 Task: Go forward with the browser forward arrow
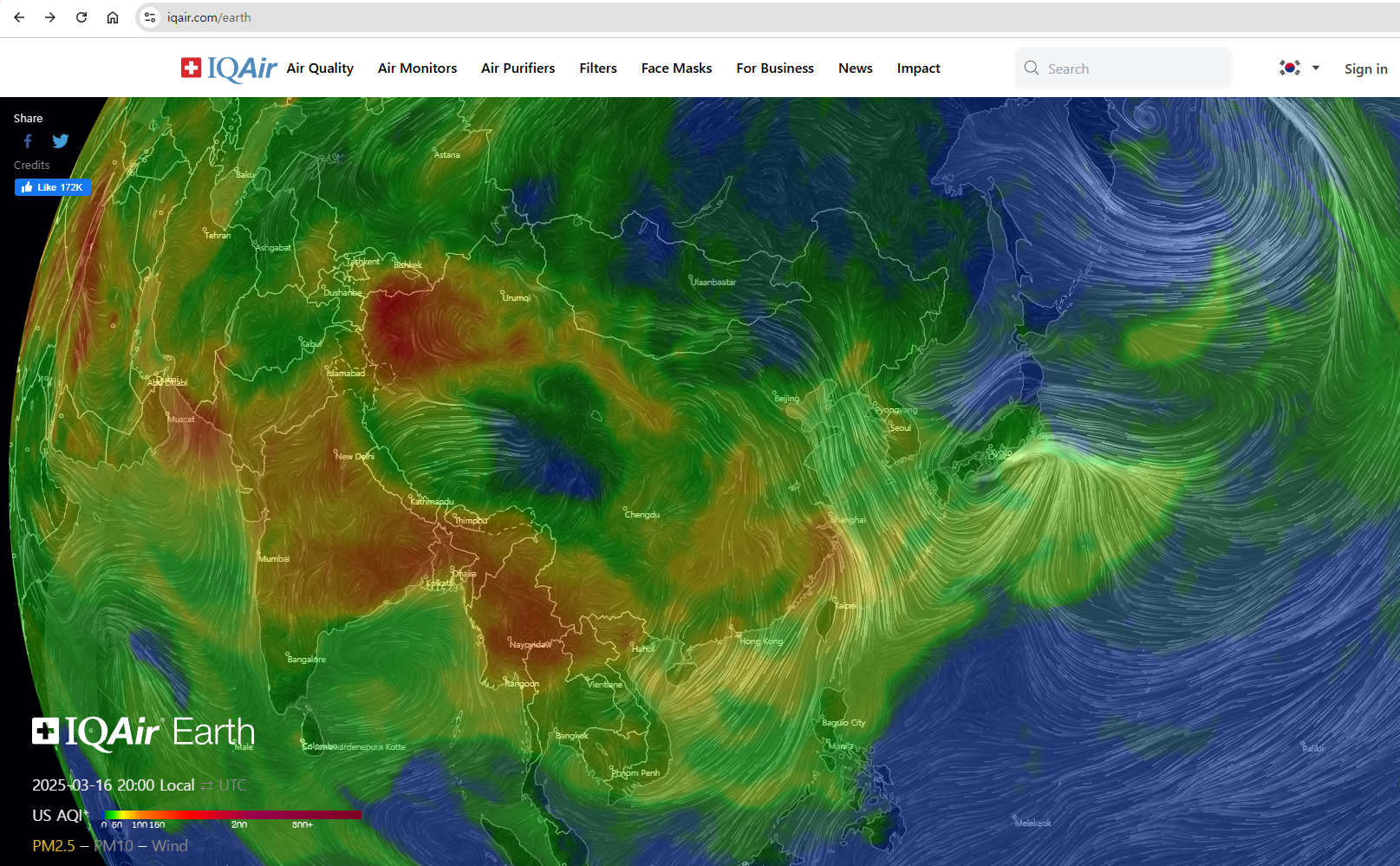(x=50, y=17)
